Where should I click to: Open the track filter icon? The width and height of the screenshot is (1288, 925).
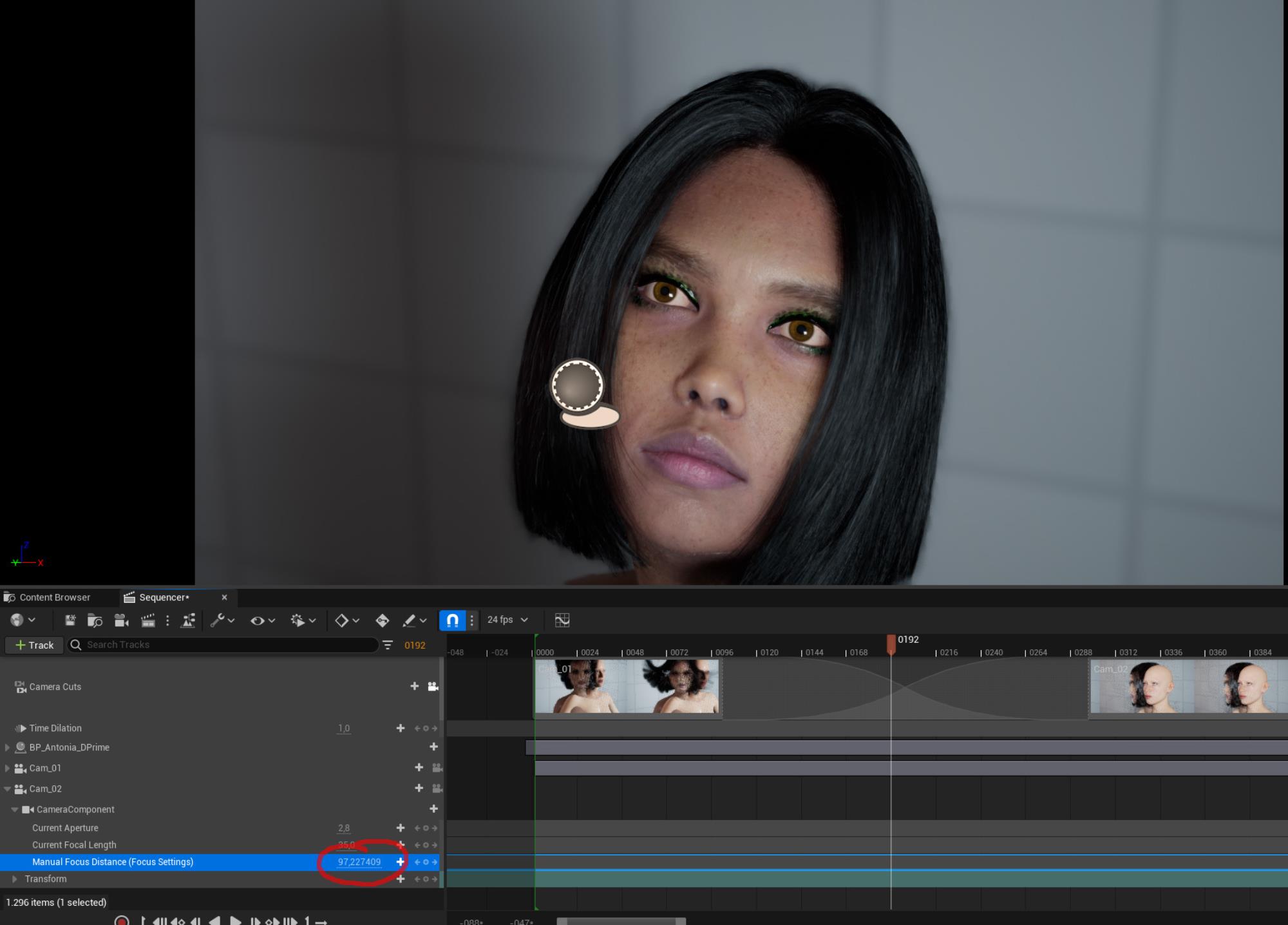click(x=388, y=645)
